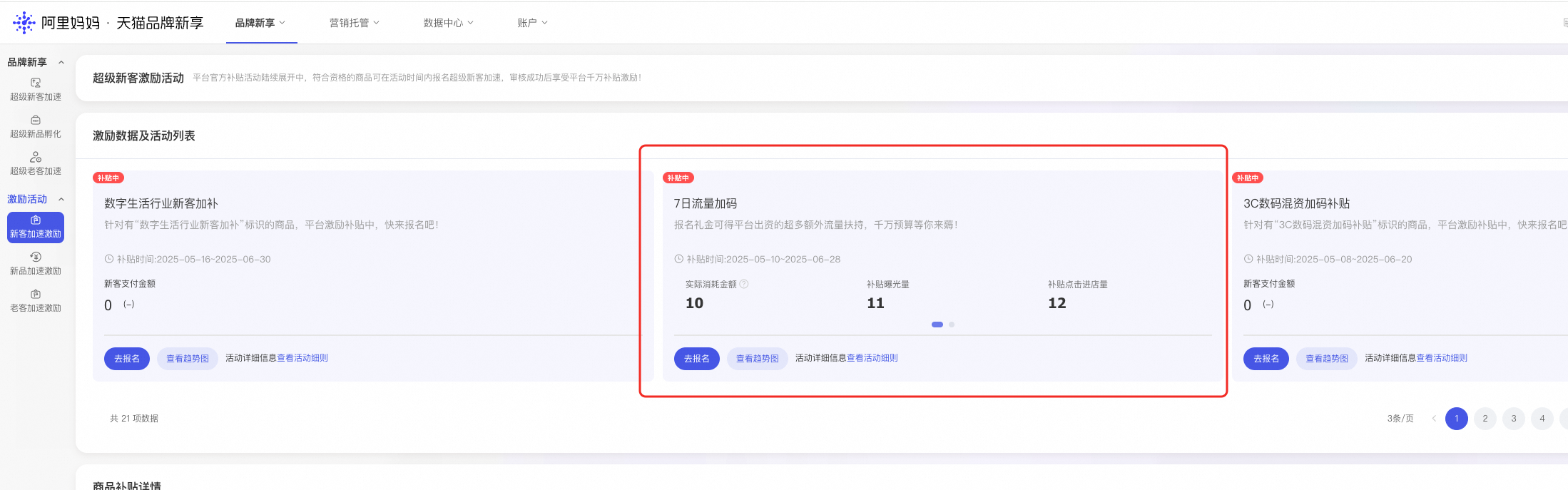Click 去报名 in 3C数码混资加码补贴 card

pyautogui.click(x=1266, y=359)
